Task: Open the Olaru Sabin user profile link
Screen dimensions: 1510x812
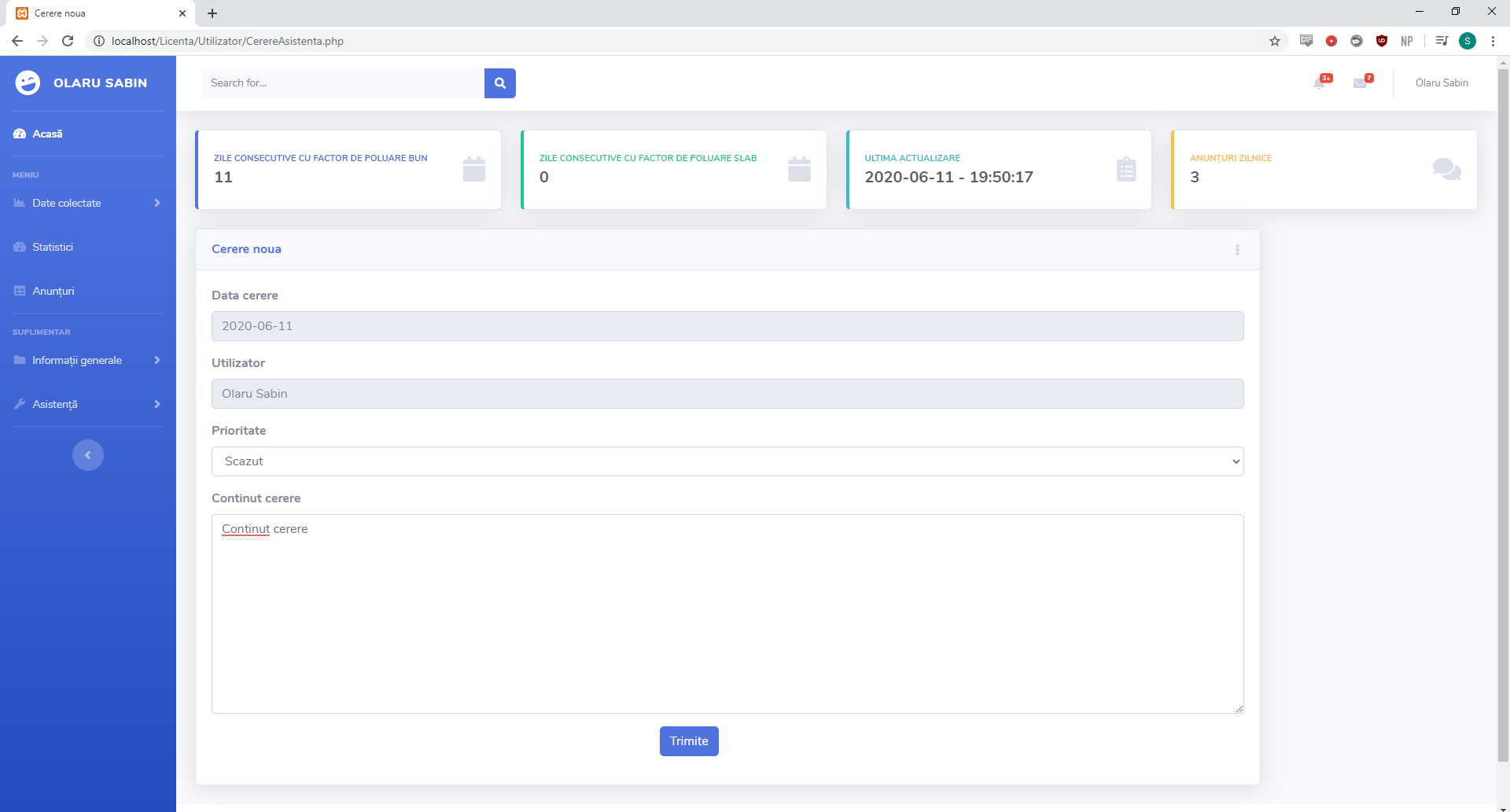Action: click(x=1441, y=83)
